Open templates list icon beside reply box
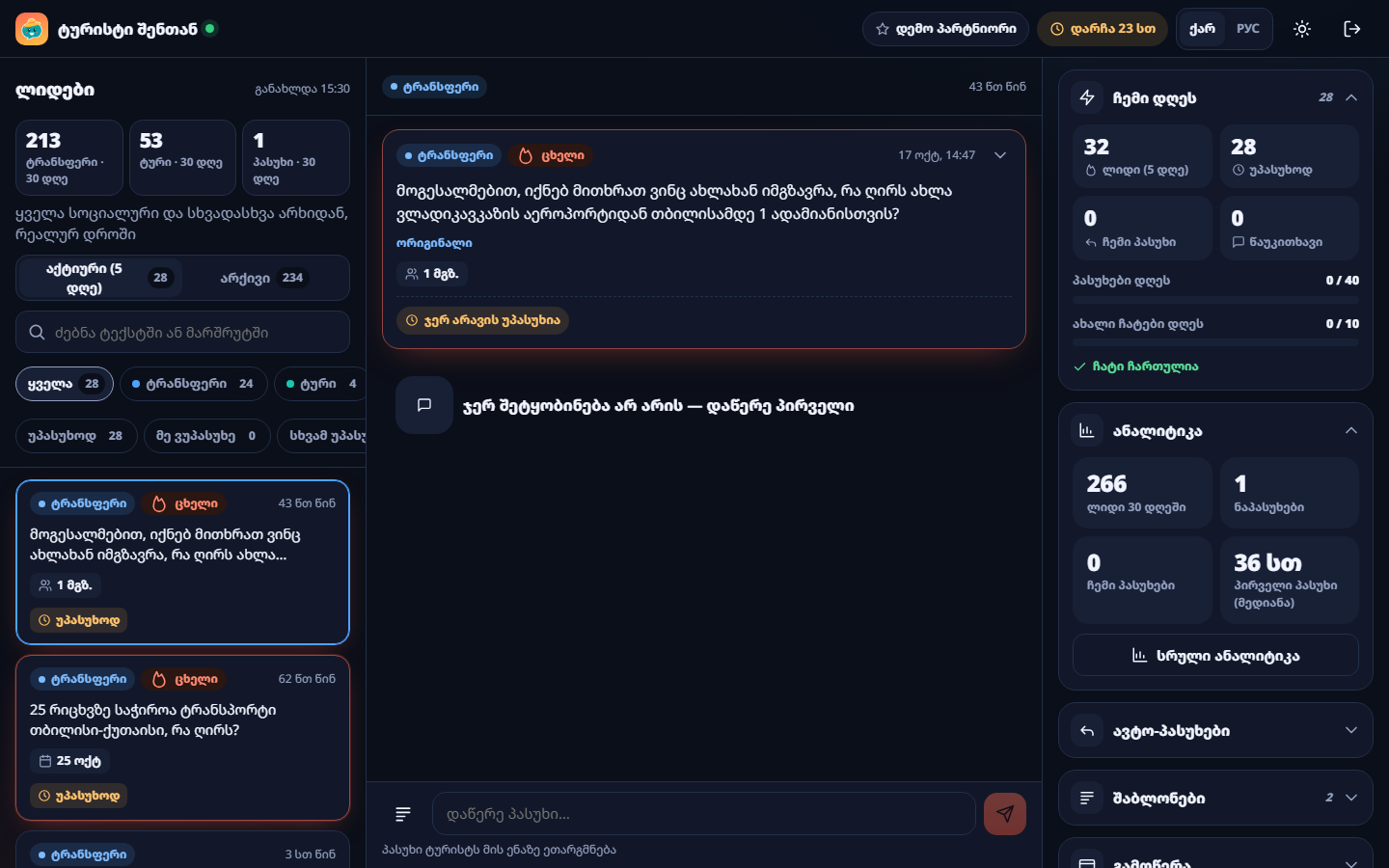 (x=403, y=814)
